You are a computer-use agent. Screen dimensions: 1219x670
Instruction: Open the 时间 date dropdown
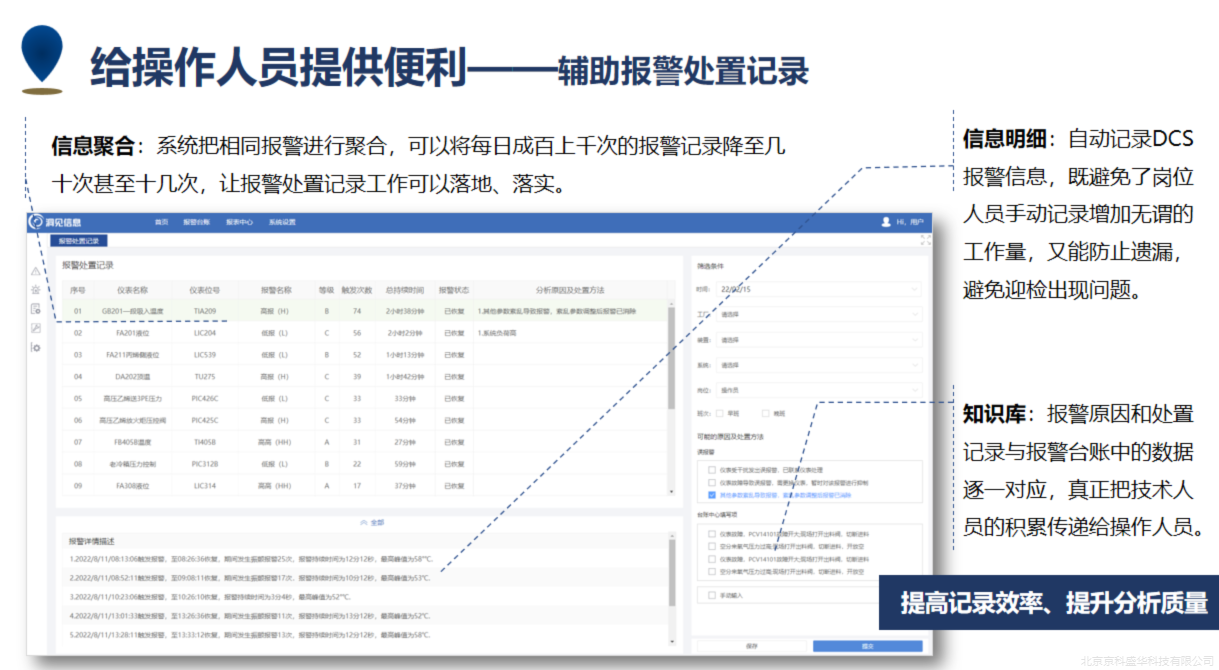click(x=819, y=289)
